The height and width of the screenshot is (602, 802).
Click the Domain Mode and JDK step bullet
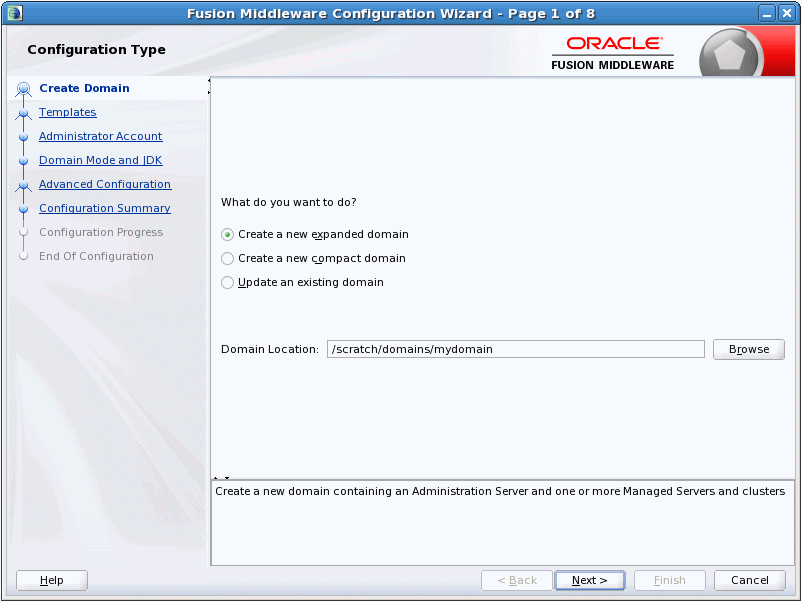(x=24, y=161)
